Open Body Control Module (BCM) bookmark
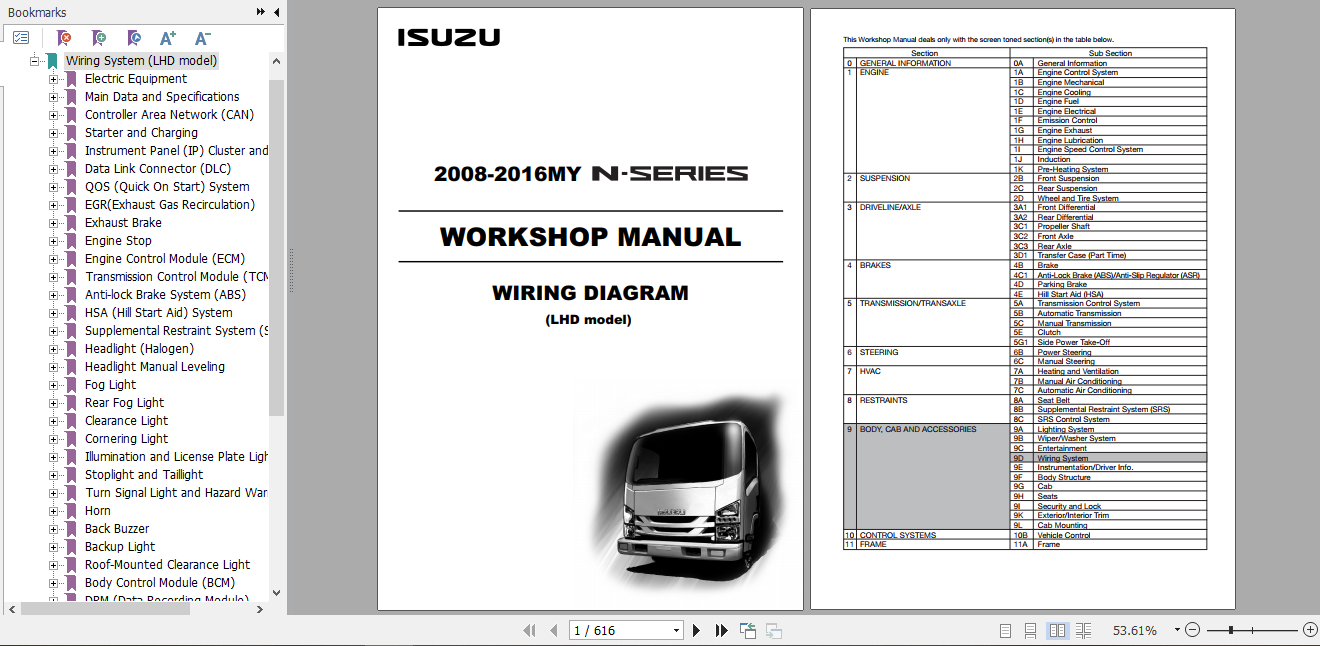The height and width of the screenshot is (646, 1320). tap(160, 583)
